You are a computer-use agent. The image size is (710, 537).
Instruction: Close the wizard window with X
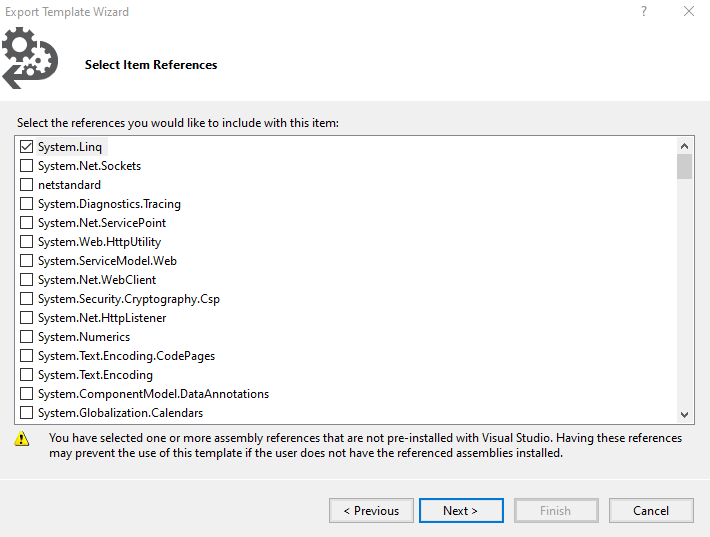[x=689, y=11]
